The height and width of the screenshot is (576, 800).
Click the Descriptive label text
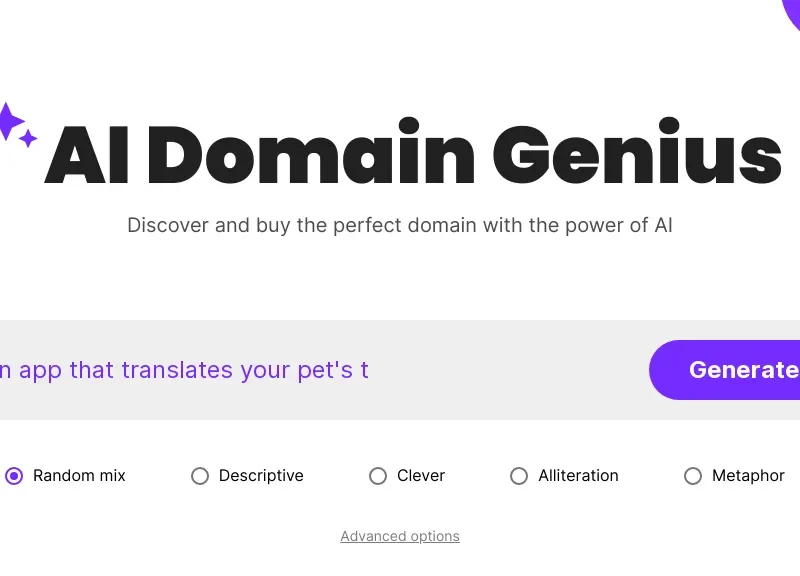pos(261,476)
